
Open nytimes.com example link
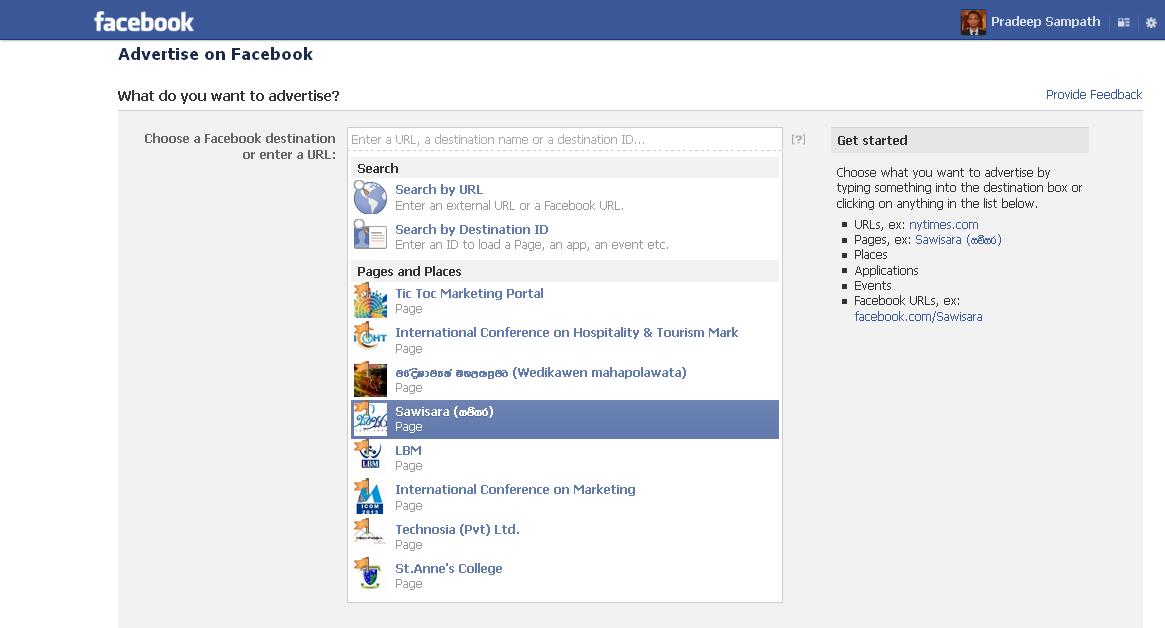coord(944,224)
